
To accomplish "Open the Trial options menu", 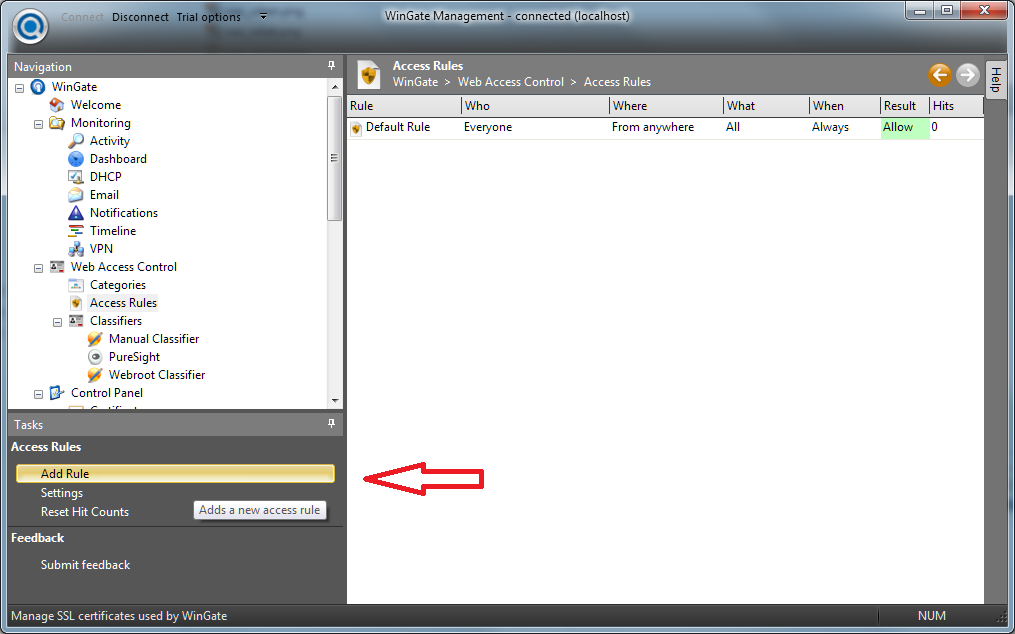I will point(208,17).
